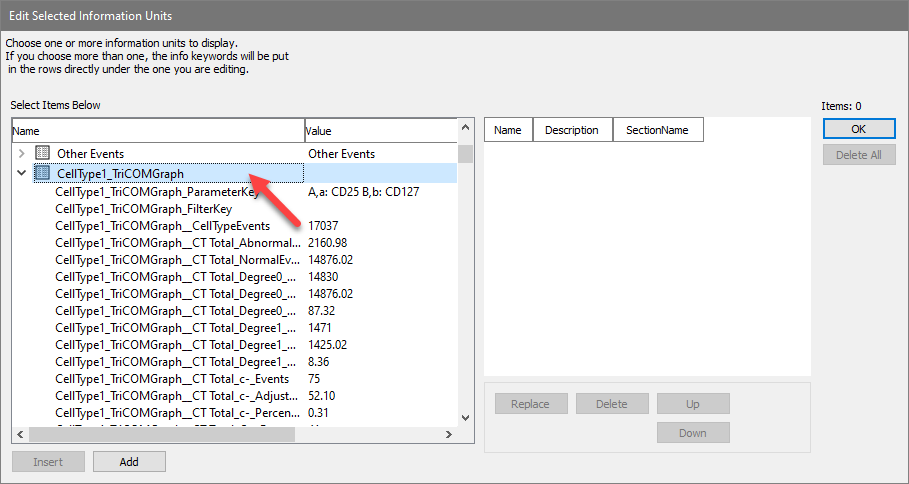Screen dimensions: 909x484
Task: Select CellType1_TriCOMGraph_FilterKey row
Action: point(143,209)
